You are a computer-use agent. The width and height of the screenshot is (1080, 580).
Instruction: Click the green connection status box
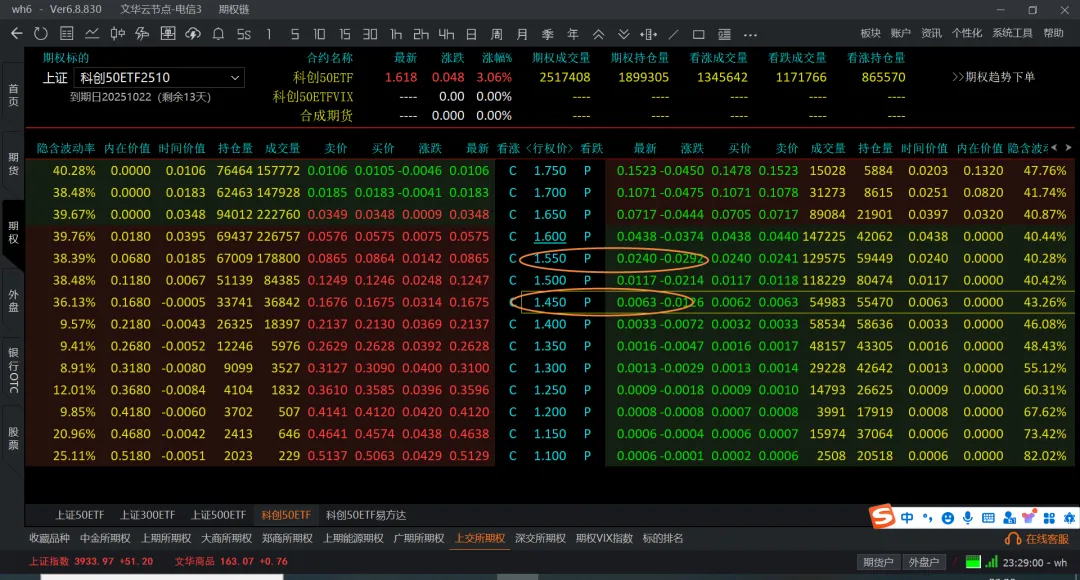click(x=973, y=562)
